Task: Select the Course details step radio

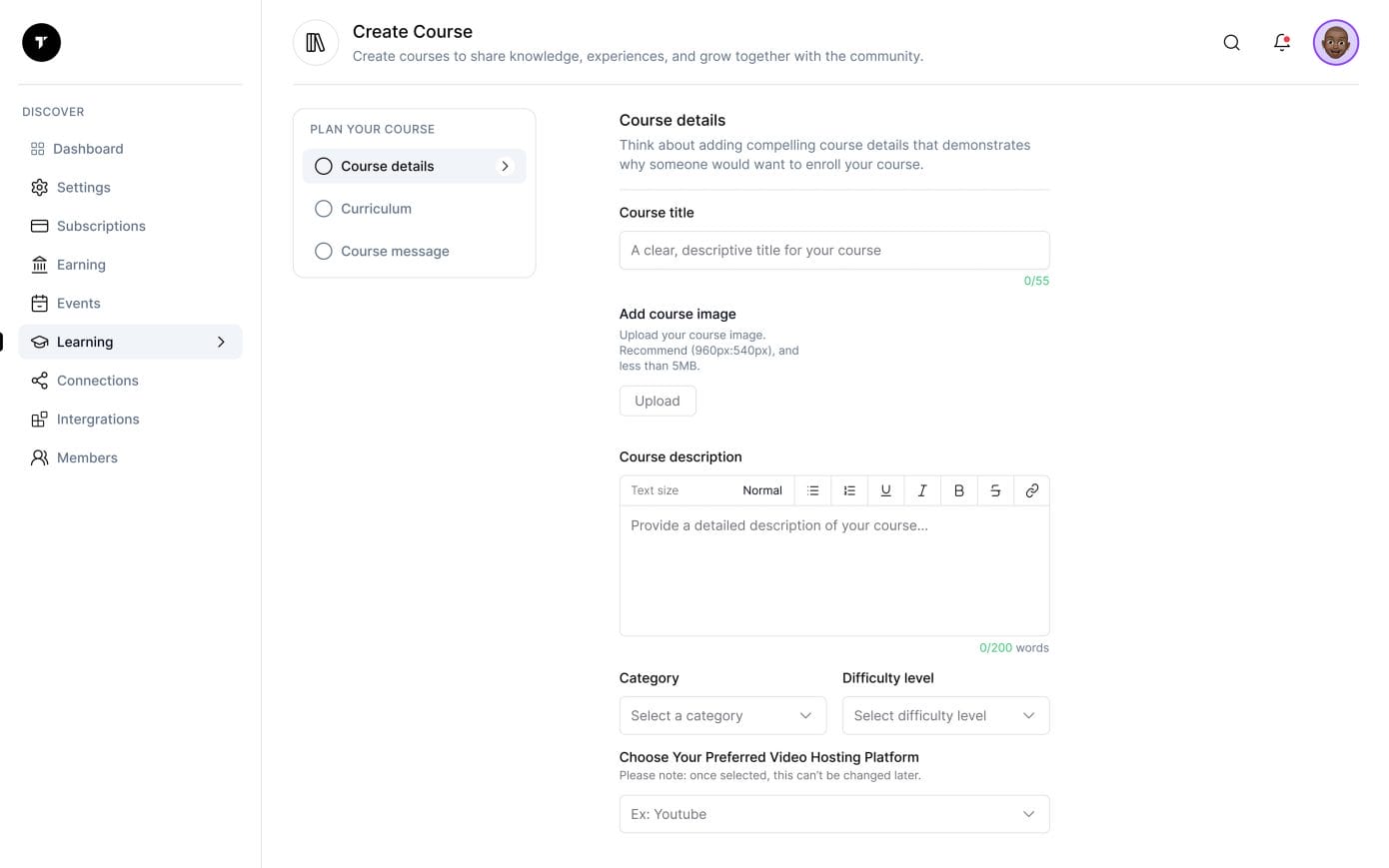Action: click(x=324, y=167)
